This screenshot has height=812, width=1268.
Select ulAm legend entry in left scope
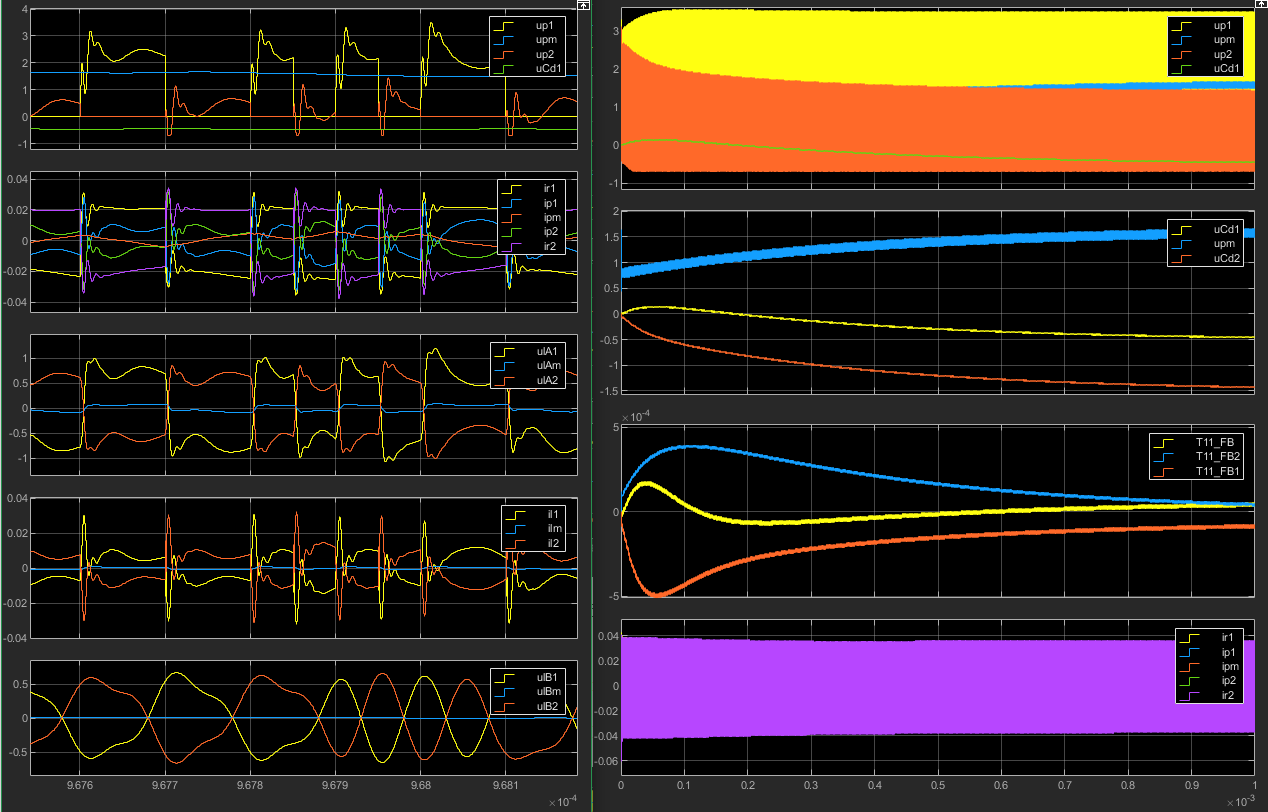click(x=530, y=366)
